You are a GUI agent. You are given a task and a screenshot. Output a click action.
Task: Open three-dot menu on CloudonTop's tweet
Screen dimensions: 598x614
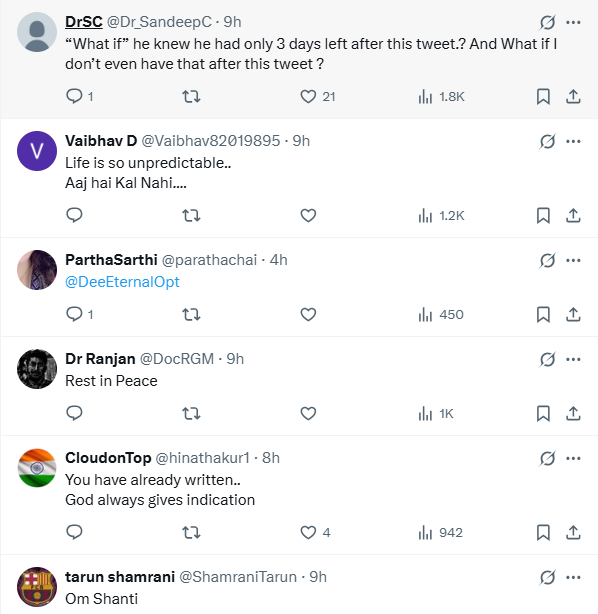point(573,458)
